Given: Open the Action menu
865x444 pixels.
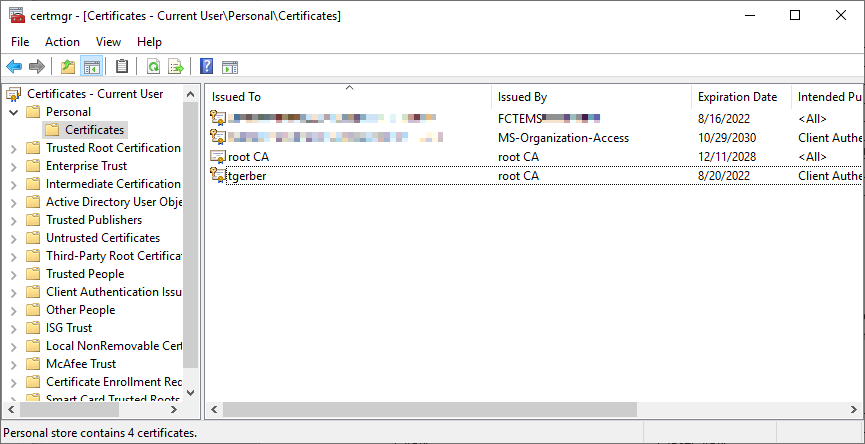Looking at the screenshot, I should coord(62,42).
